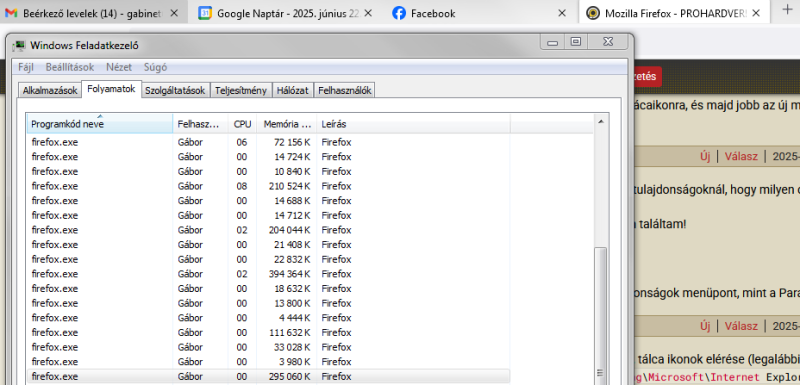Switch to the Szolgáltatások tab
Viewport: 800px width, 385px height.
pos(175,91)
